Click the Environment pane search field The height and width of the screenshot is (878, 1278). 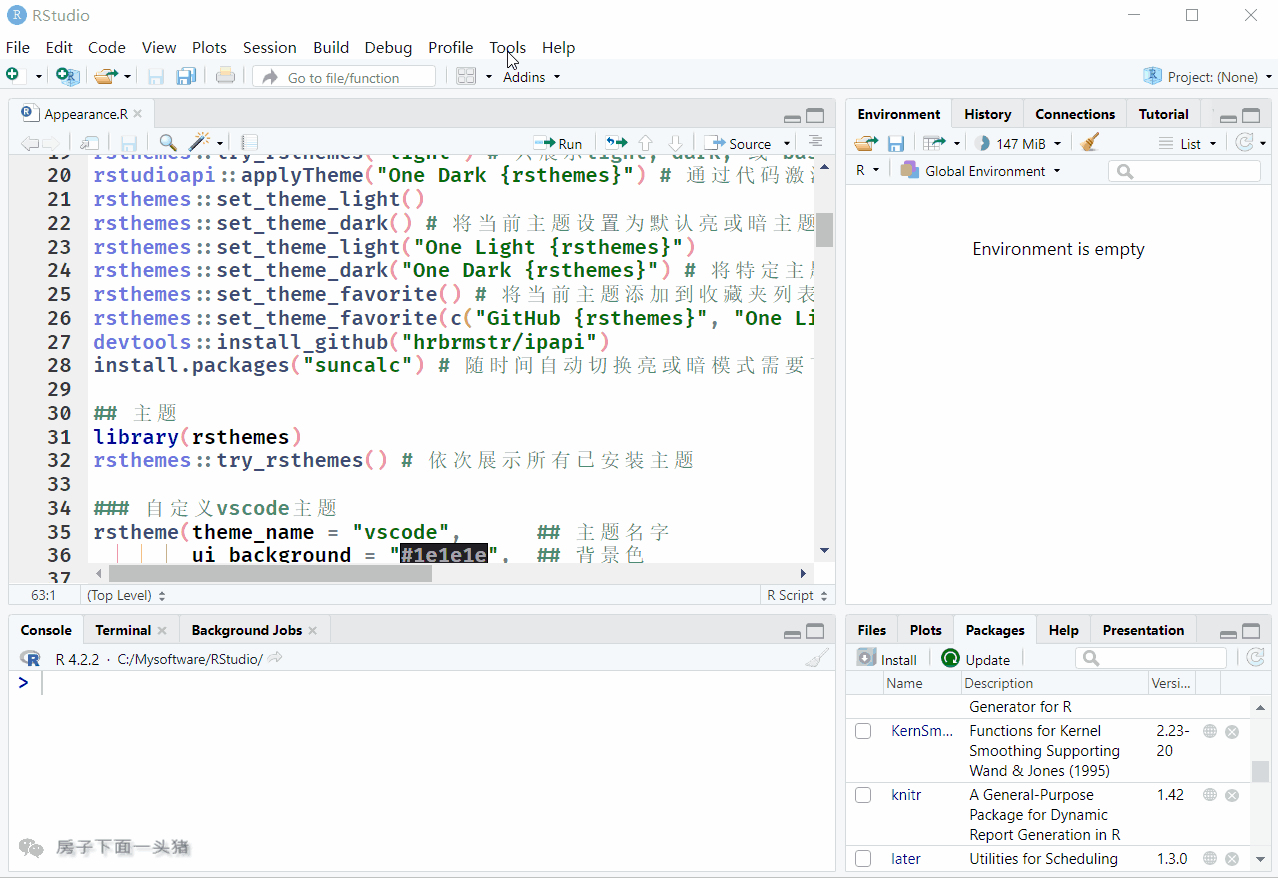pos(1184,171)
